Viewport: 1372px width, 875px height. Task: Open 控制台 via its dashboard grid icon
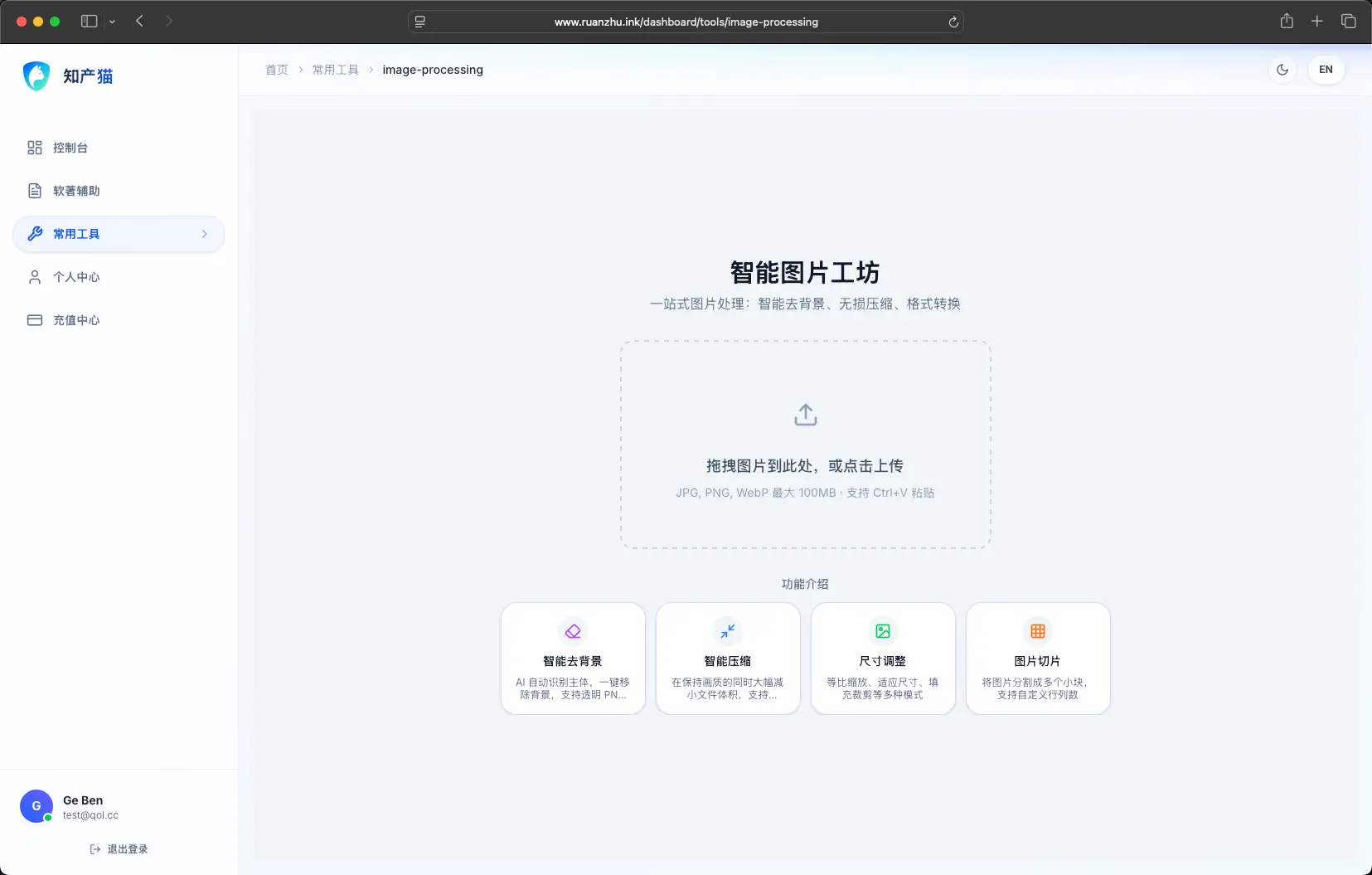35,148
